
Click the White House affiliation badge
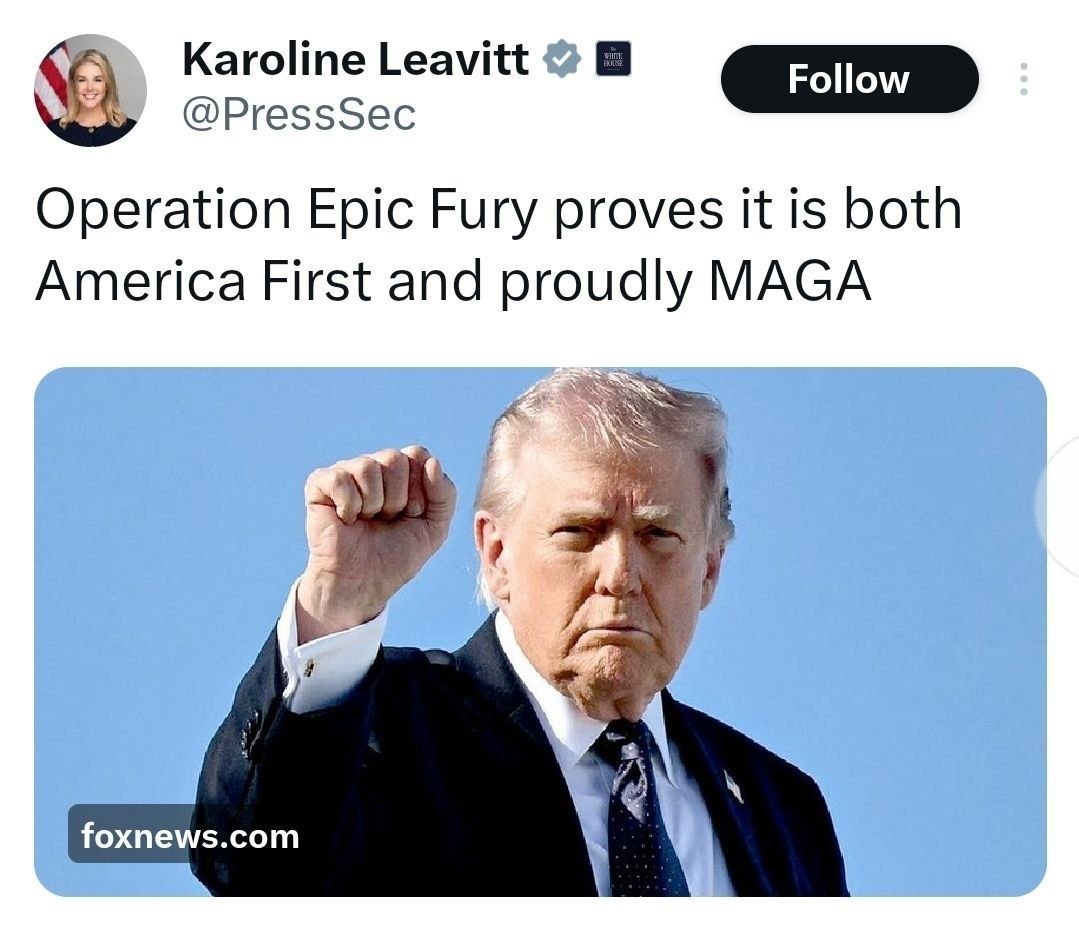click(612, 59)
